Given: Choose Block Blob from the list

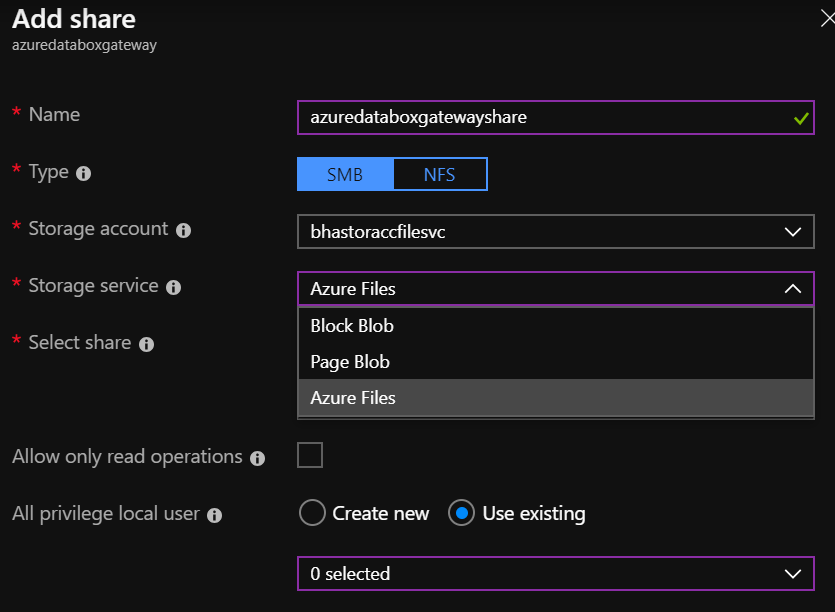Looking at the screenshot, I should point(352,326).
